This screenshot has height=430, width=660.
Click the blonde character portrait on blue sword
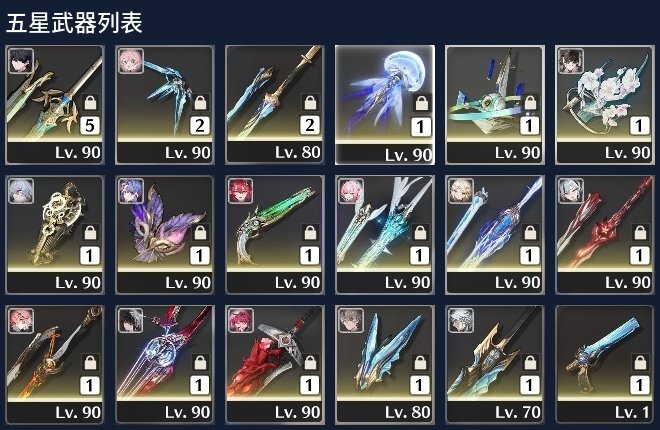pyautogui.click(x=461, y=191)
